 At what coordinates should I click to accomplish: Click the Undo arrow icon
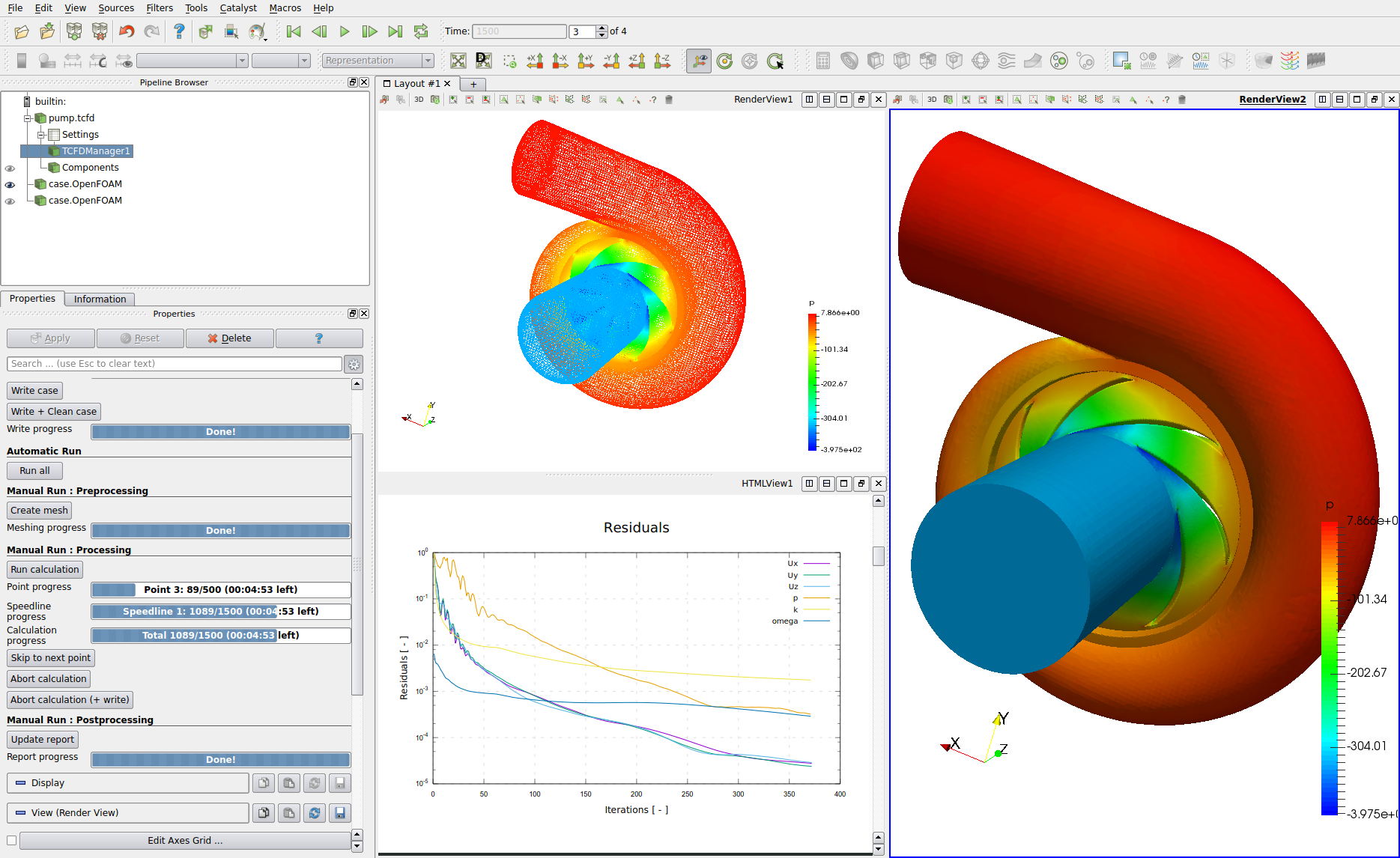pos(127,31)
